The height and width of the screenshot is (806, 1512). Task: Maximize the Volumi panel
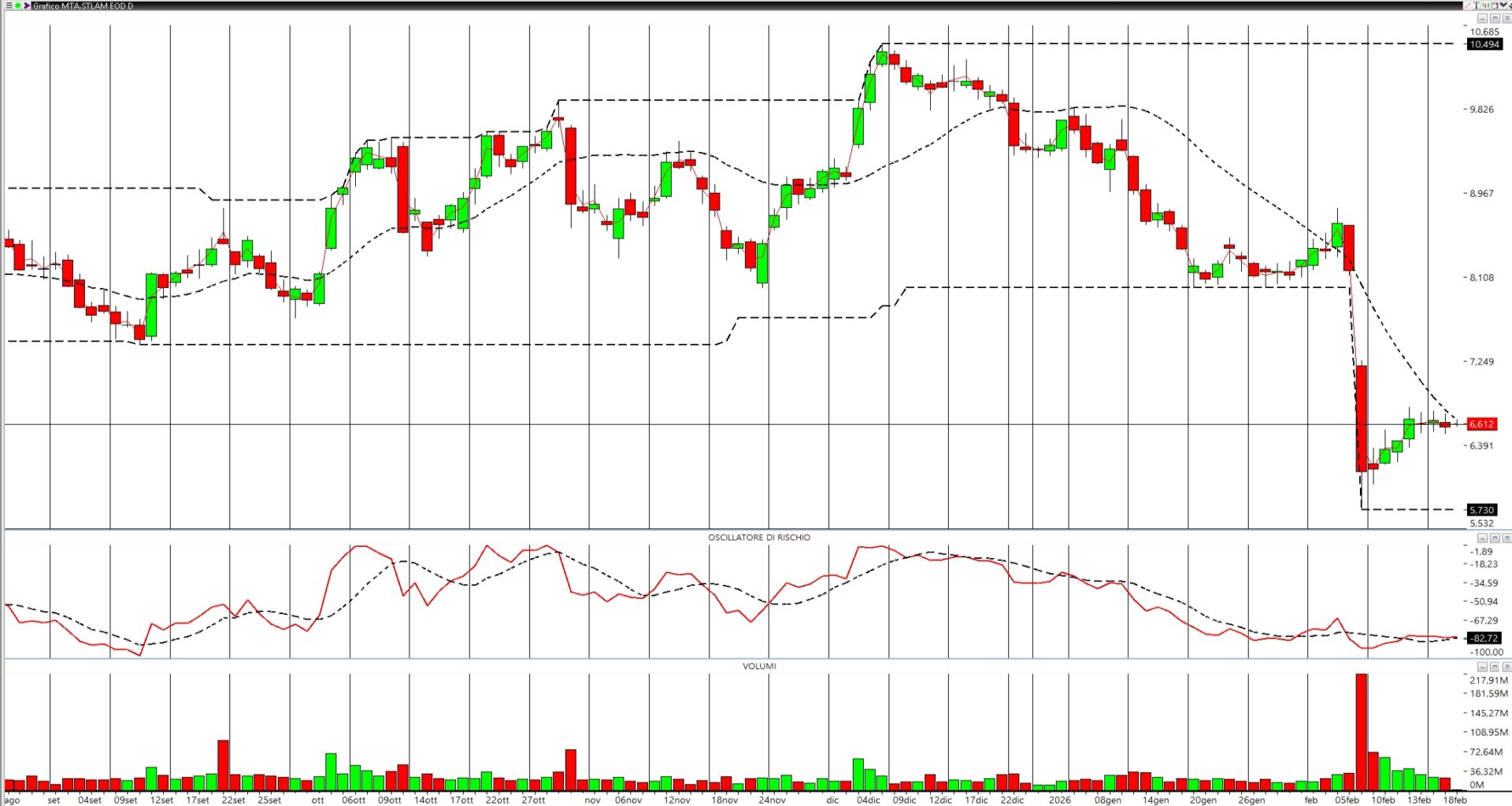1495,667
